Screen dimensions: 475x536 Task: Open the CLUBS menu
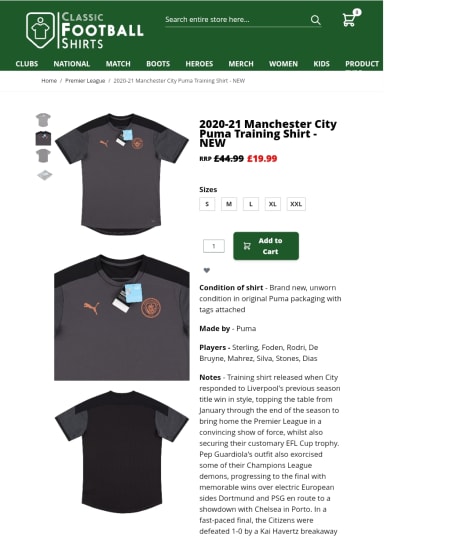(27, 64)
